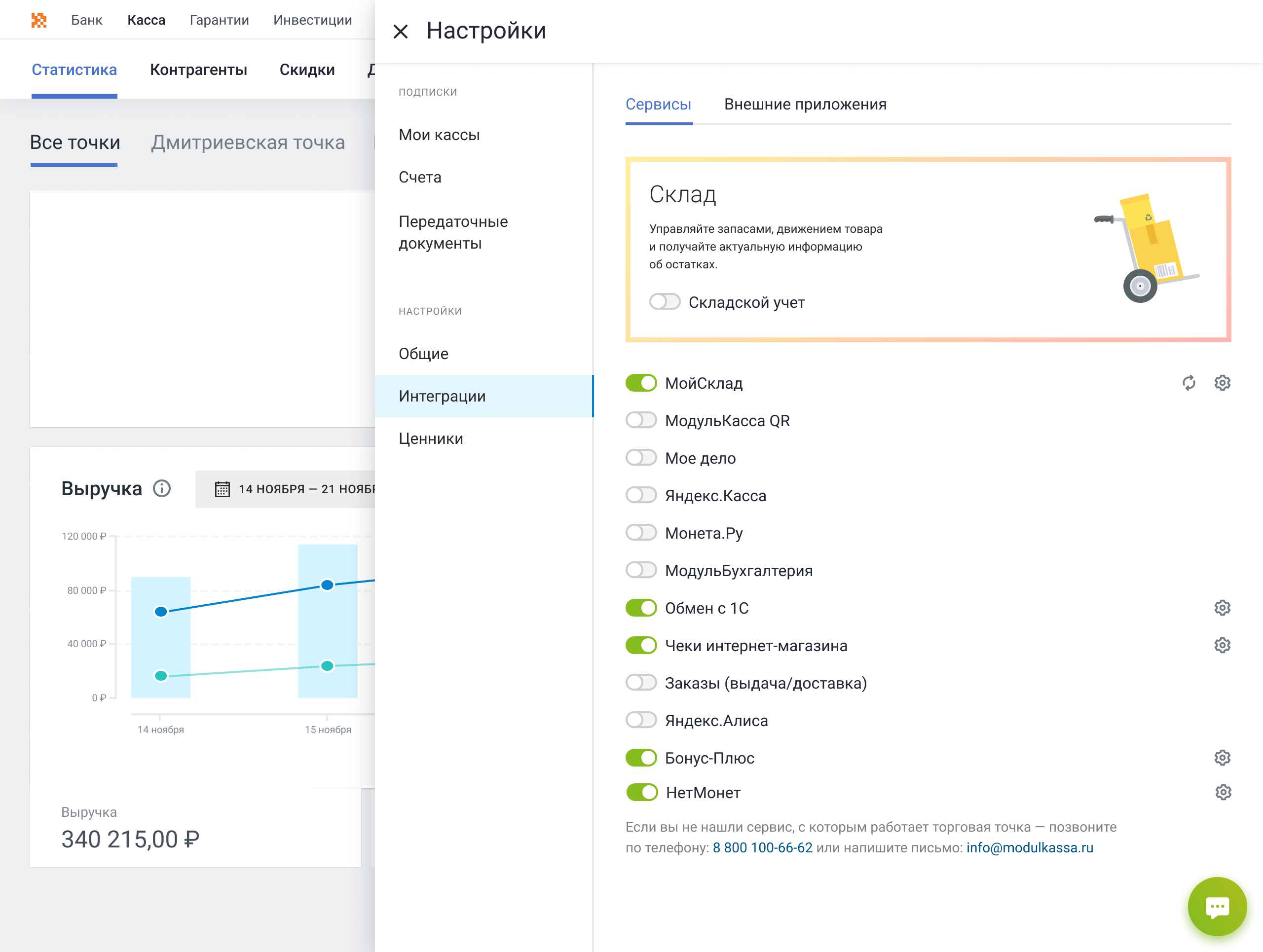
Task: Click the Склад hand truck illustration
Action: click(1147, 248)
